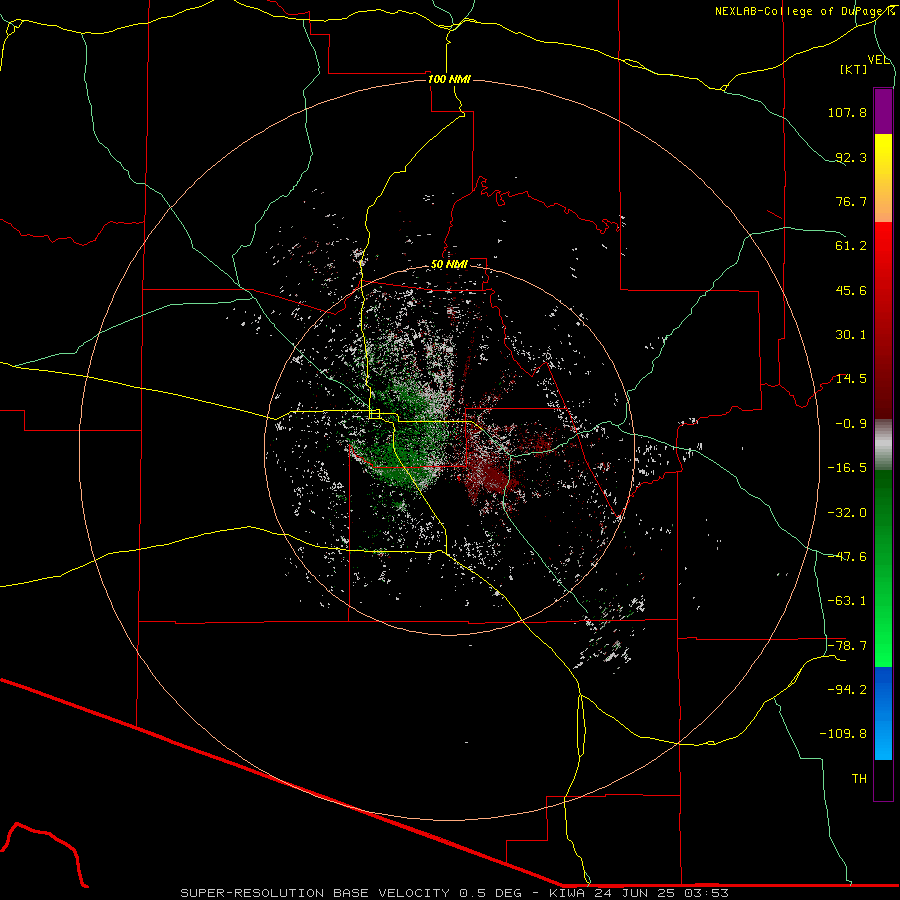Click the 30.1 velocity scale value

(851, 335)
